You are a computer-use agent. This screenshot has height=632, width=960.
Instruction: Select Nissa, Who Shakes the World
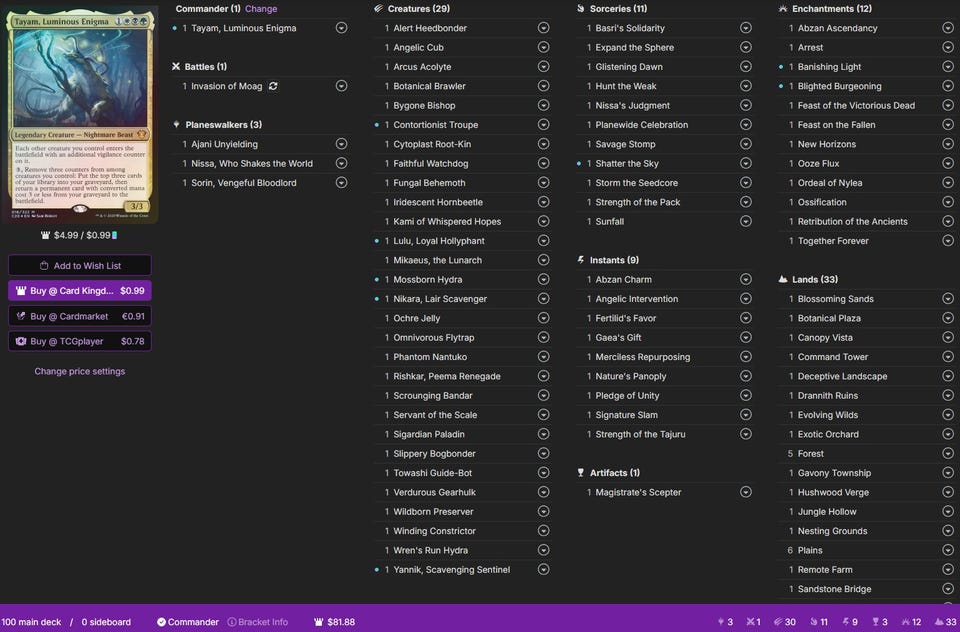252,163
